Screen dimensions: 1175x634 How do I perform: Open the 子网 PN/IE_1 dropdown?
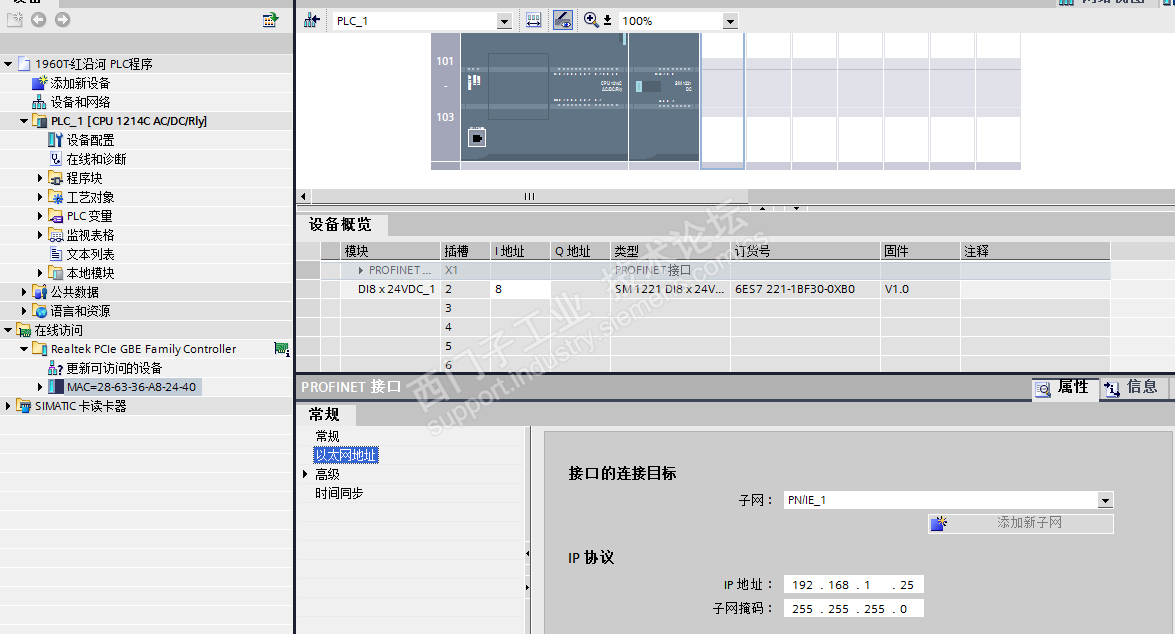[x=1105, y=501]
